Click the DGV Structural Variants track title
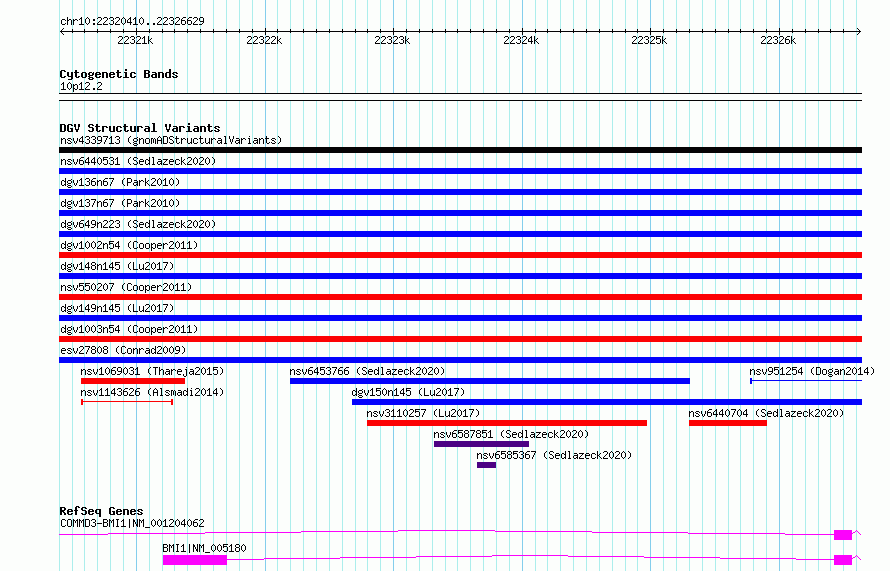Viewport: 890px width, 571px height. pyautogui.click(x=140, y=128)
